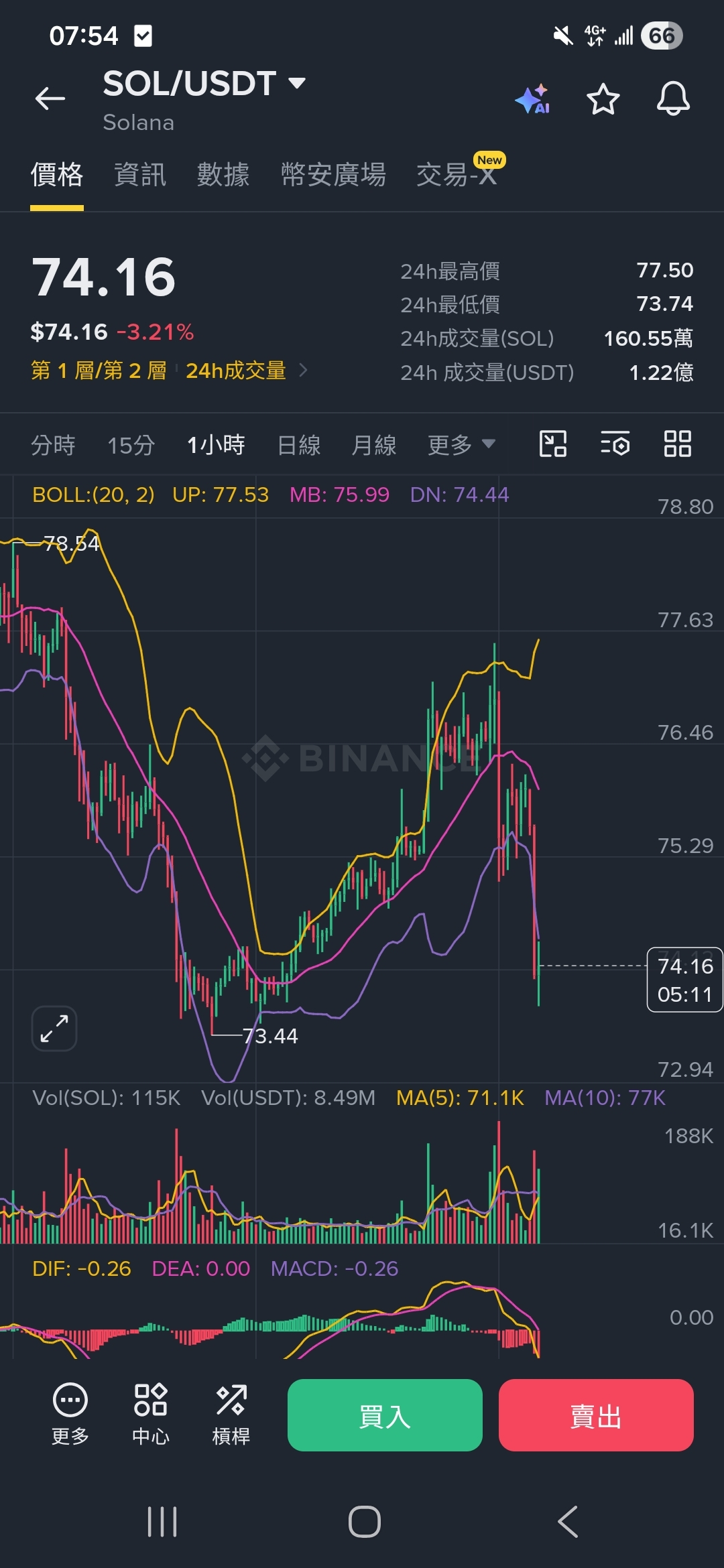This screenshot has width=724, height=1568.
Task: Open the 中心 hub icon
Action: pos(151,1415)
